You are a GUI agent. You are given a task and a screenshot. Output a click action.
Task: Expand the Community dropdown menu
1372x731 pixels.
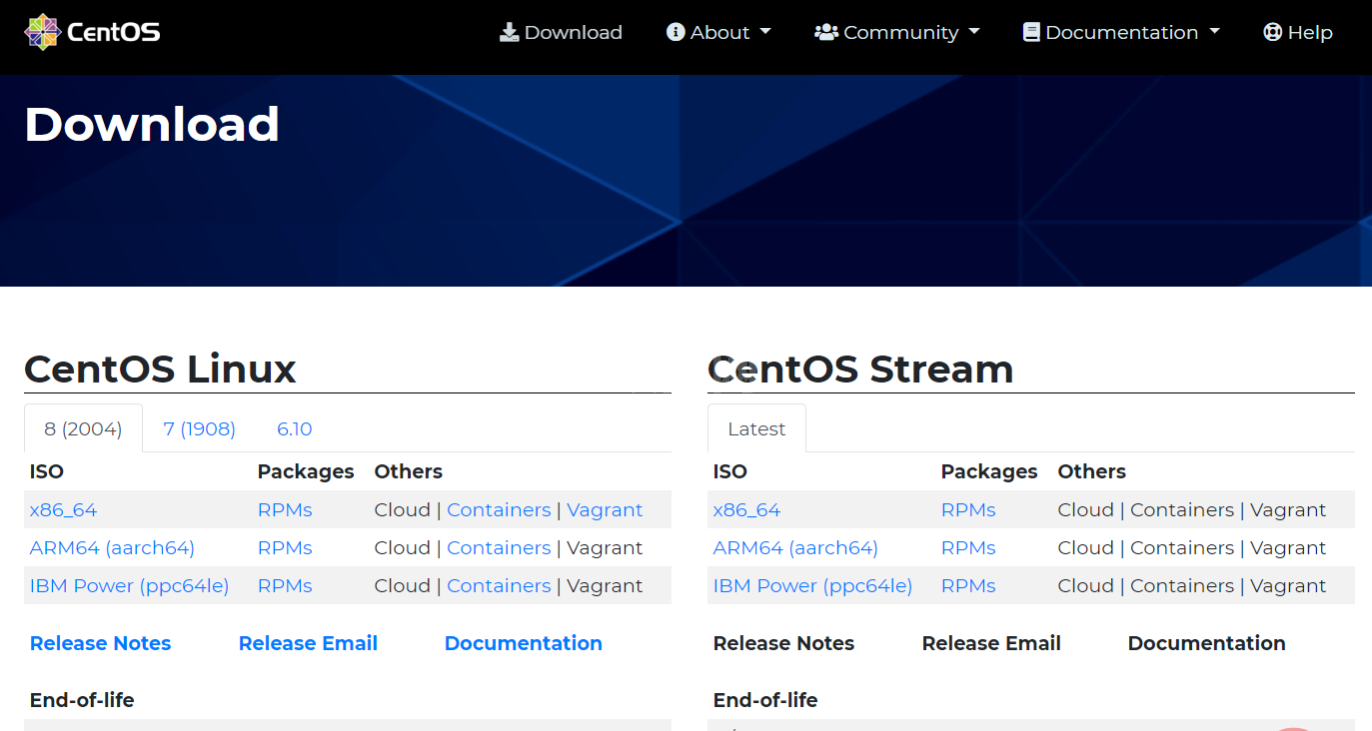point(897,32)
